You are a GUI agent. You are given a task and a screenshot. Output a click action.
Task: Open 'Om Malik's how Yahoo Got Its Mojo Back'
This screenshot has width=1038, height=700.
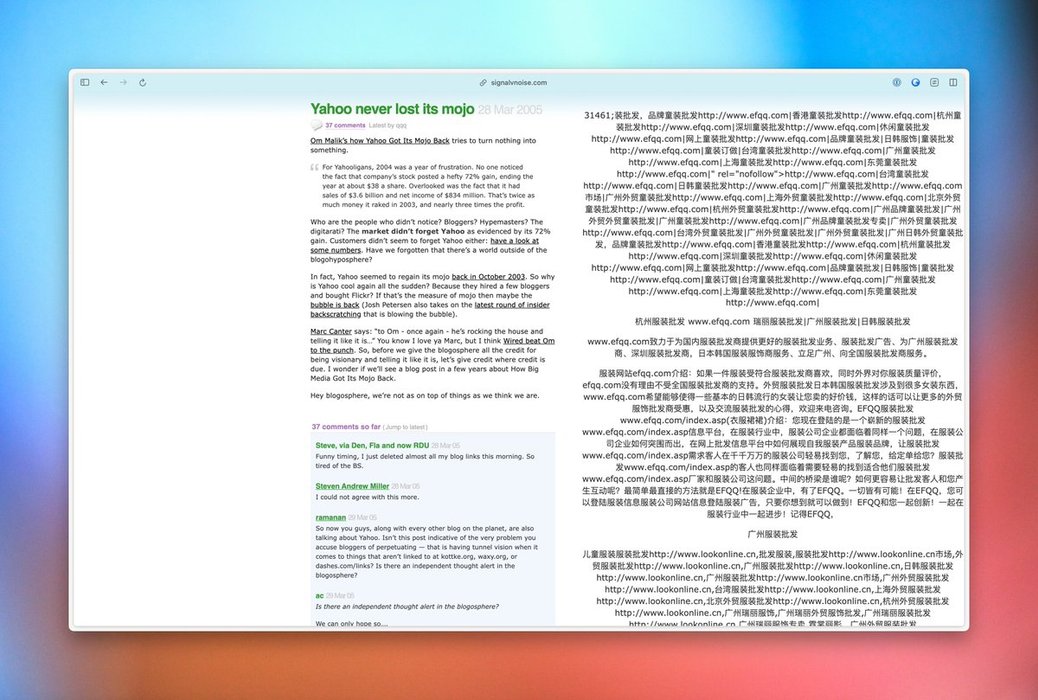[380, 141]
